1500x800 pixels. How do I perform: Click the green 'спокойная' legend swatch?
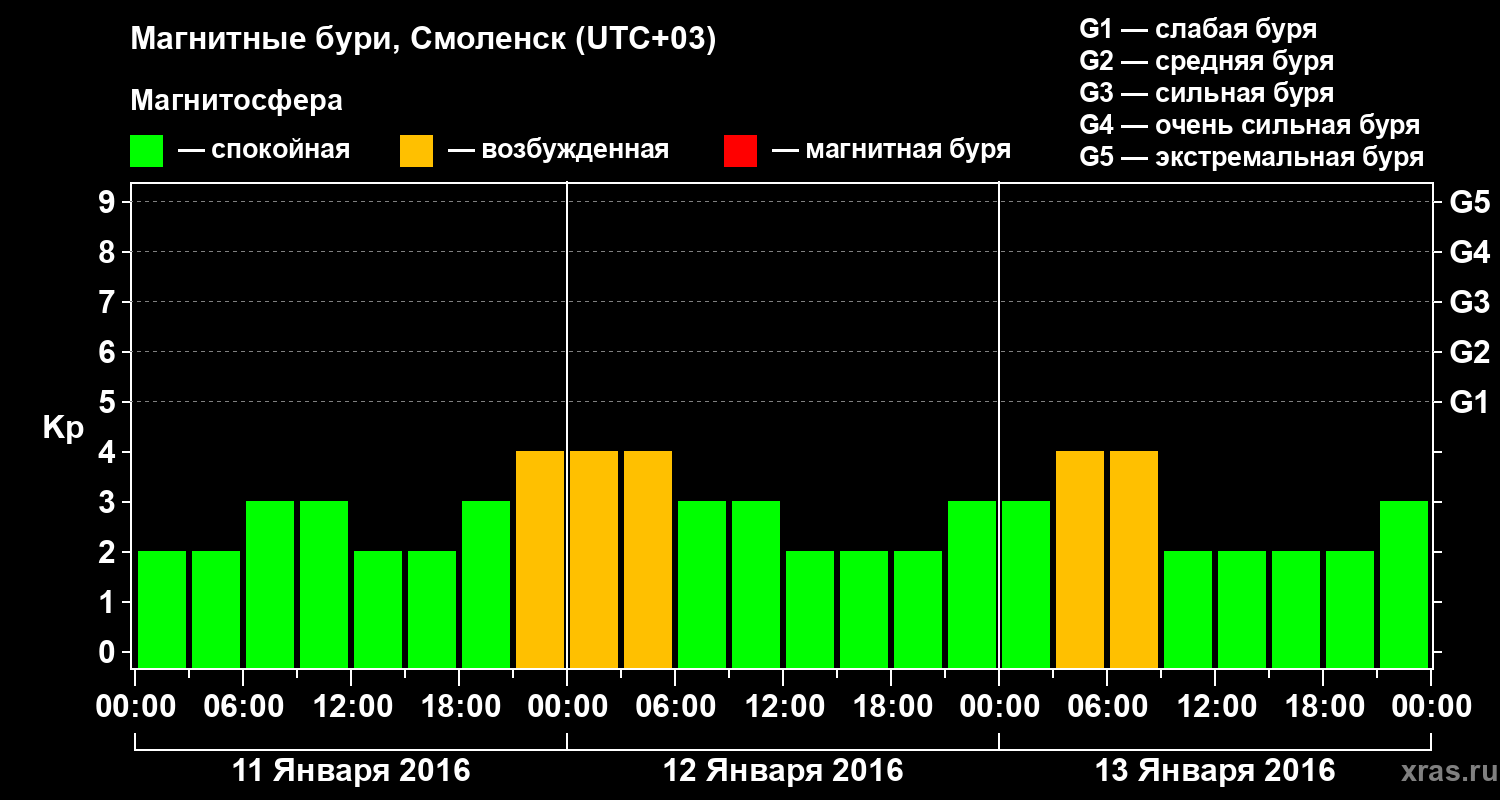tap(146, 151)
